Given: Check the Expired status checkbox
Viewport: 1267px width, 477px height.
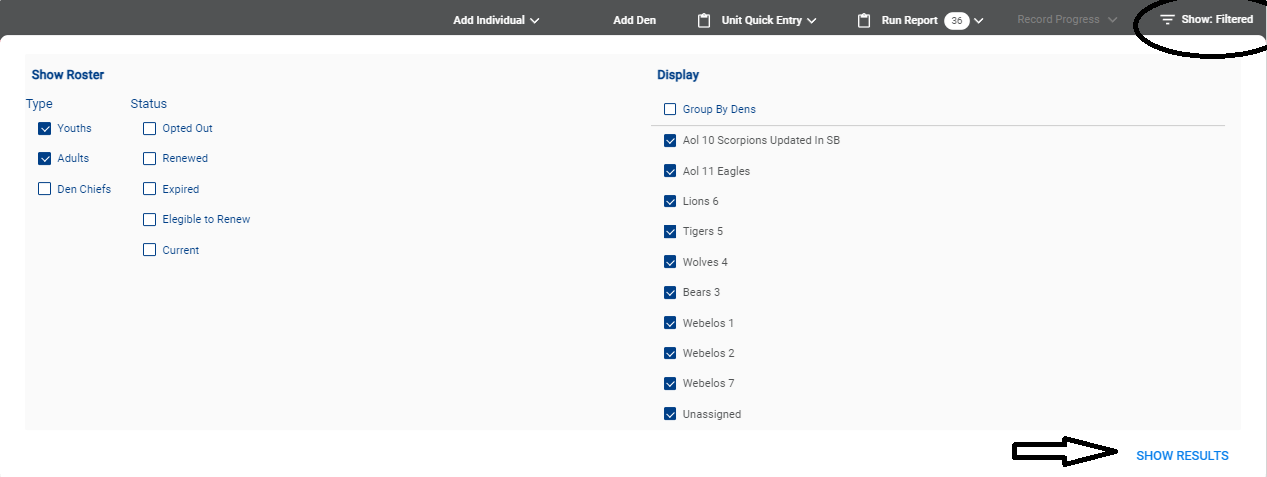Looking at the screenshot, I should point(150,189).
